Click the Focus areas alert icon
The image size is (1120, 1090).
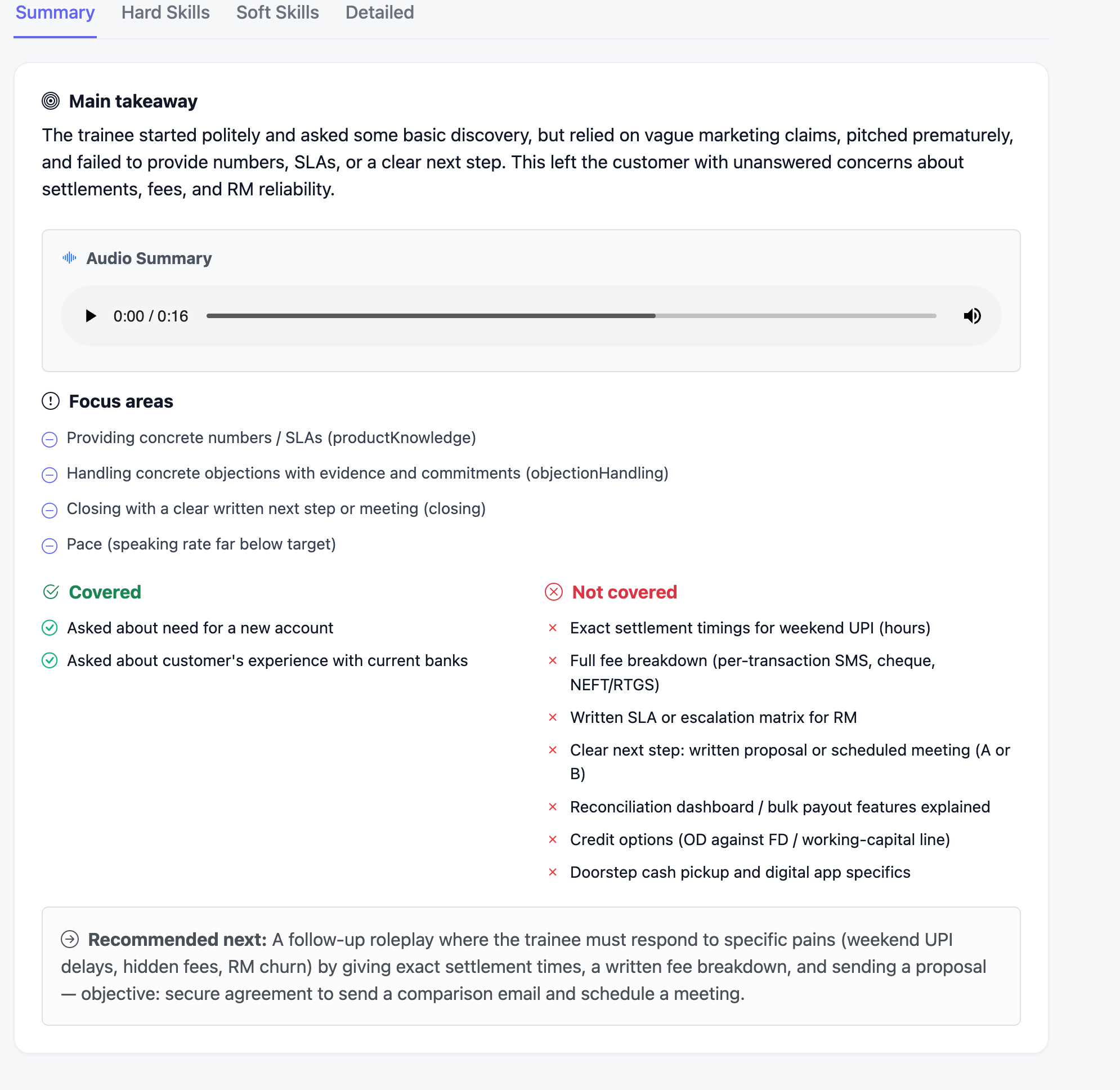coord(50,401)
